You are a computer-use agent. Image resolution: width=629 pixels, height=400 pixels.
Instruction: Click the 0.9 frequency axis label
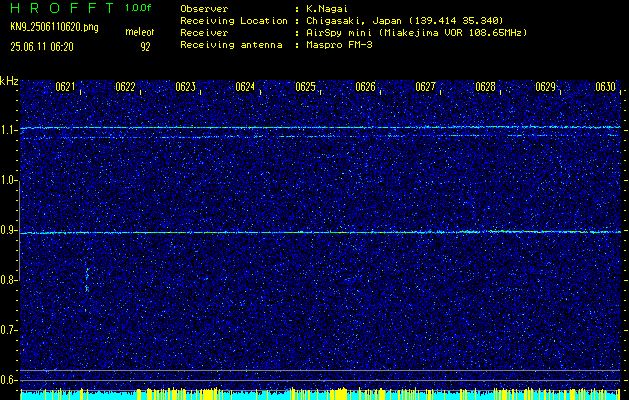(x=8, y=230)
